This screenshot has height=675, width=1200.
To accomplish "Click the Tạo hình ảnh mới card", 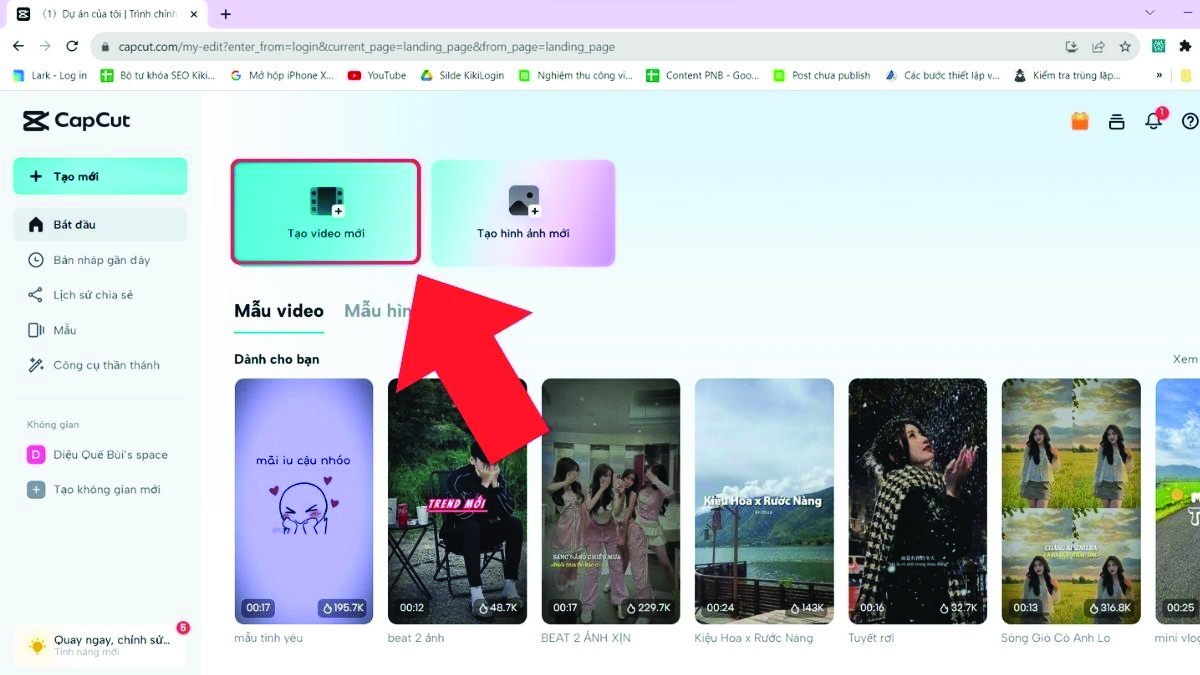I will coord(523,212).
